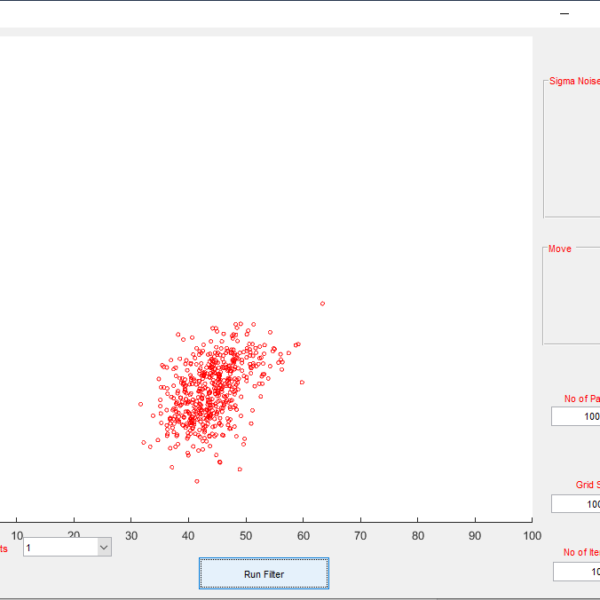Image resolution: width=600 pixels, height=600 pixels.
Task: Click the Move panel label
Action: tap(559, 249)
